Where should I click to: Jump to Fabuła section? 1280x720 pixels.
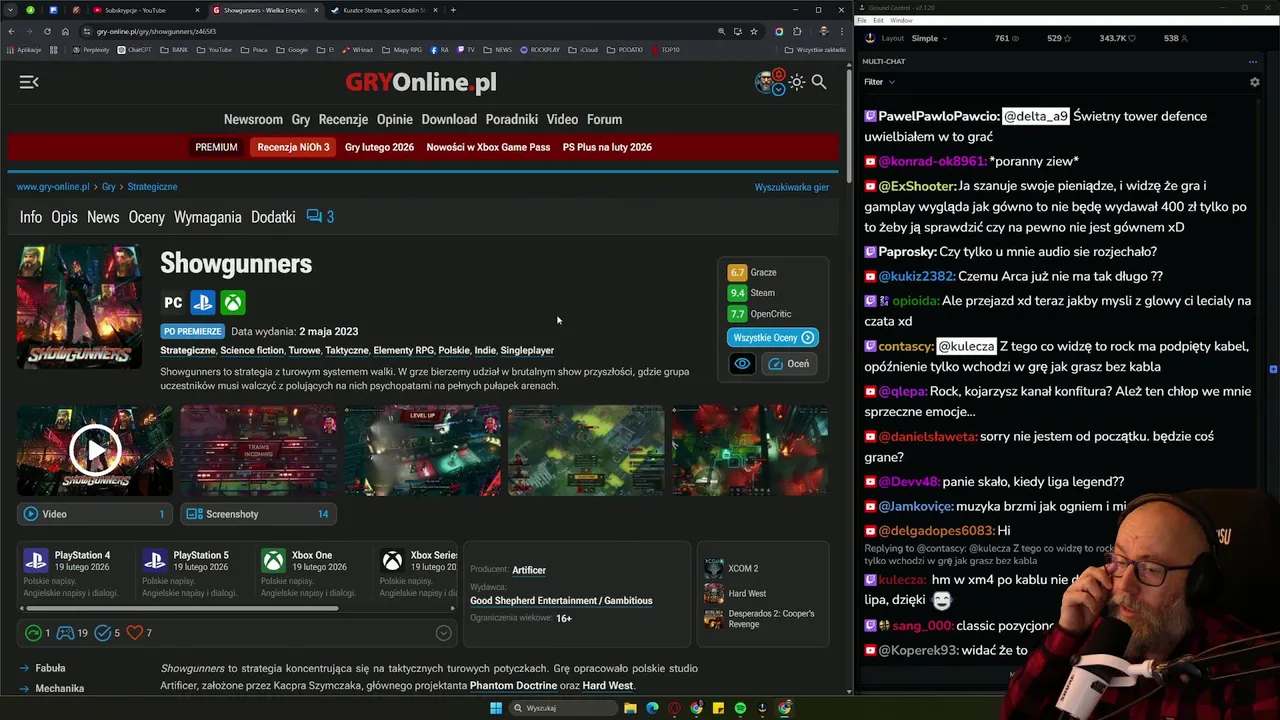tap(50, 668)
